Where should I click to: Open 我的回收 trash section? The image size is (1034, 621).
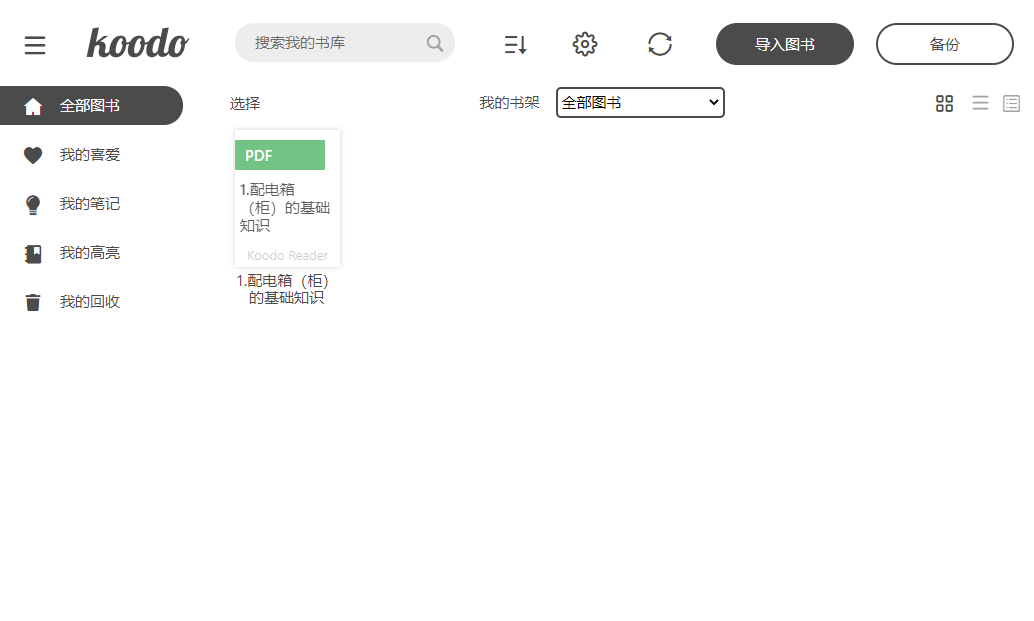pos(91,302)
